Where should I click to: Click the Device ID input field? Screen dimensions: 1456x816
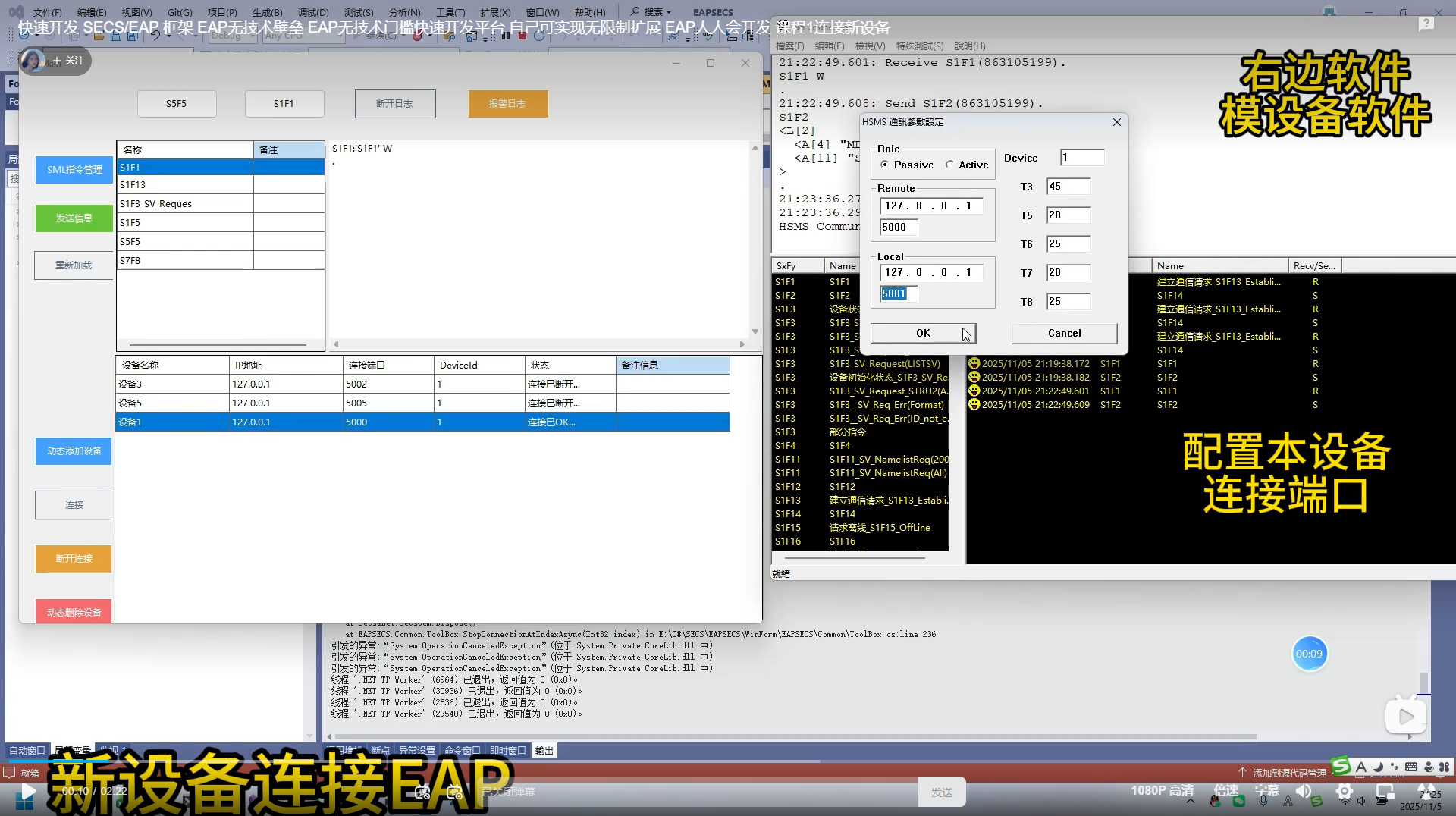click(1082, 158)
